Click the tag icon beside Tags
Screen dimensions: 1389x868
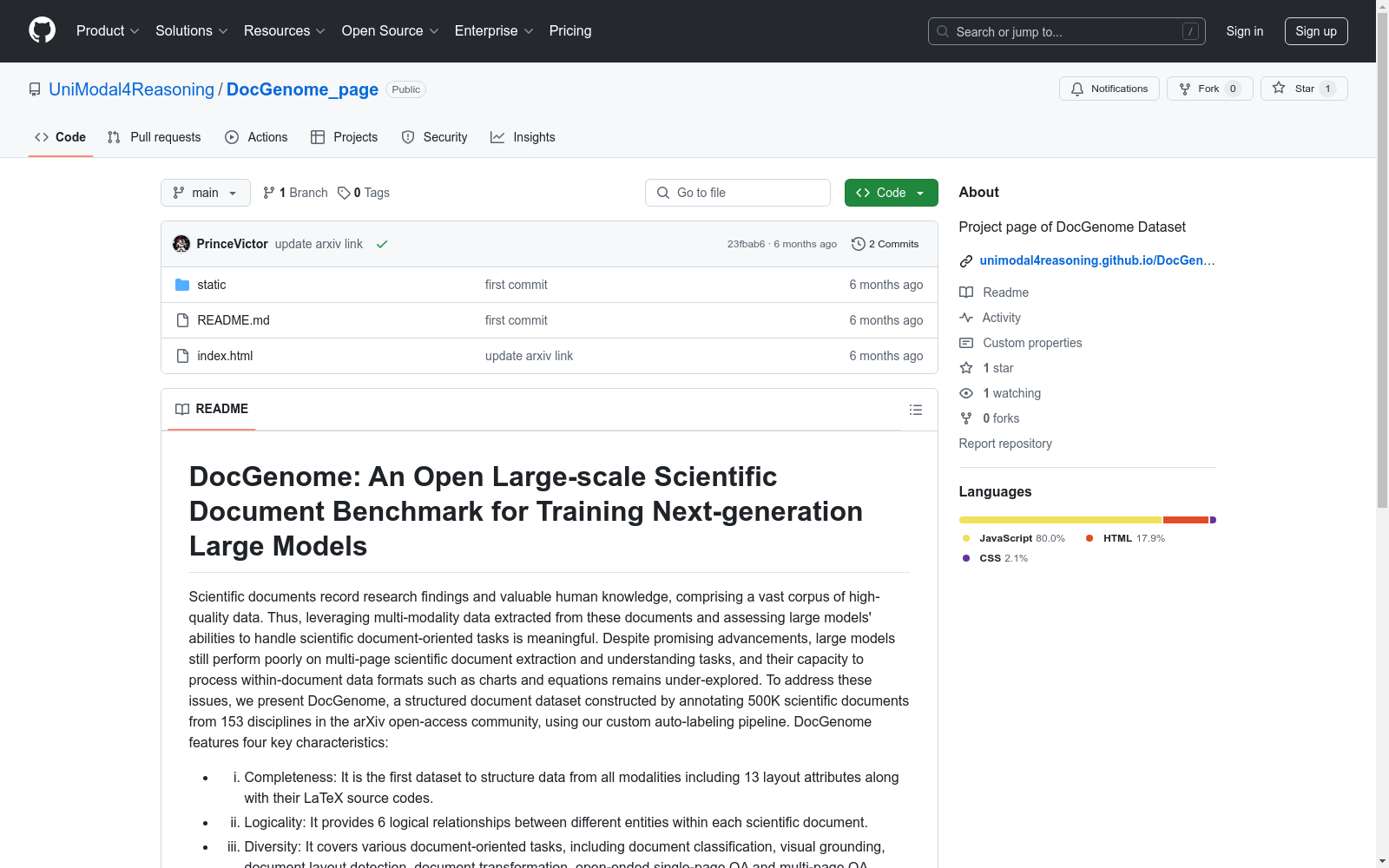[x=344, y=193]
